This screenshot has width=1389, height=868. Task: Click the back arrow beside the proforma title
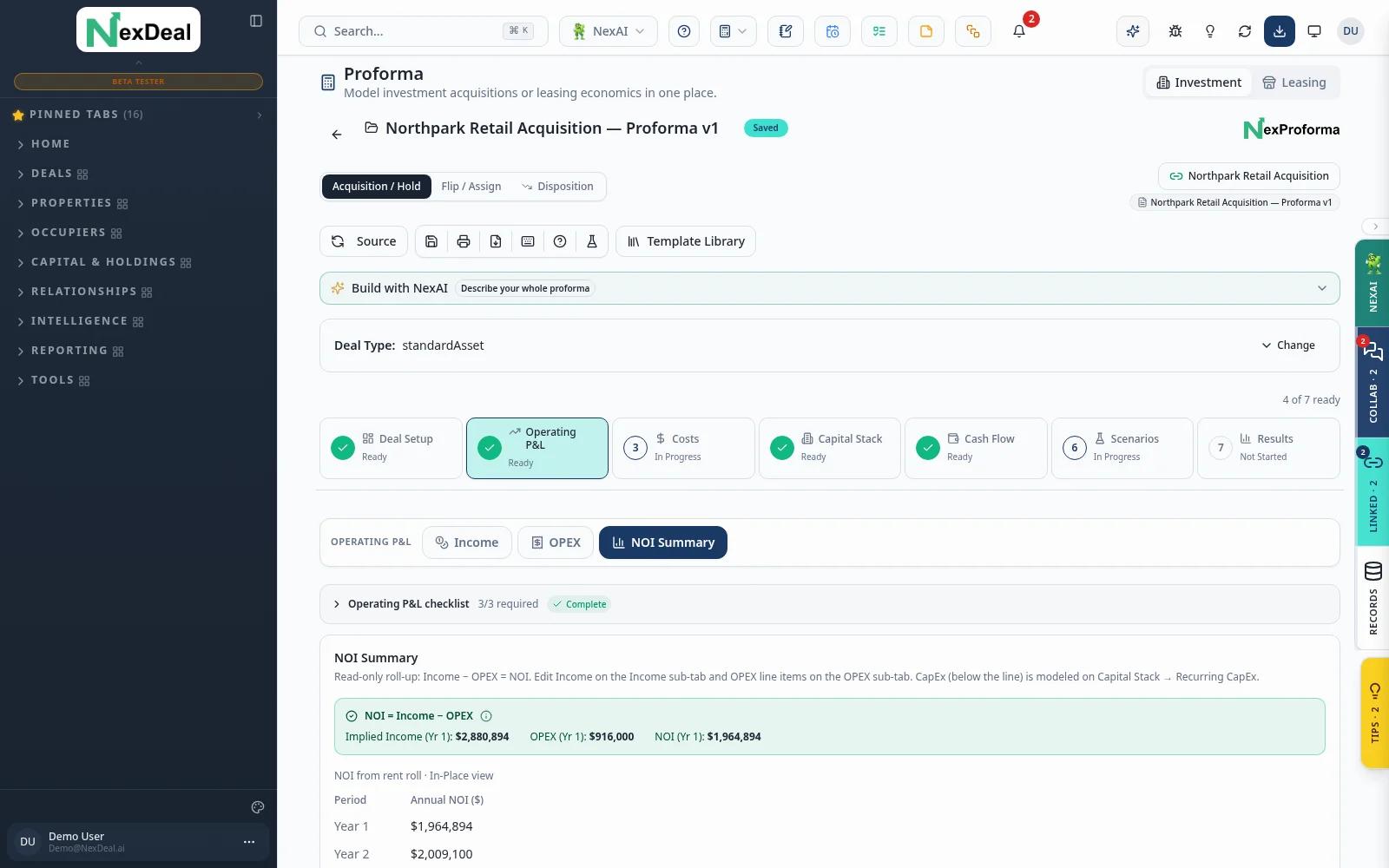[337, 135]
